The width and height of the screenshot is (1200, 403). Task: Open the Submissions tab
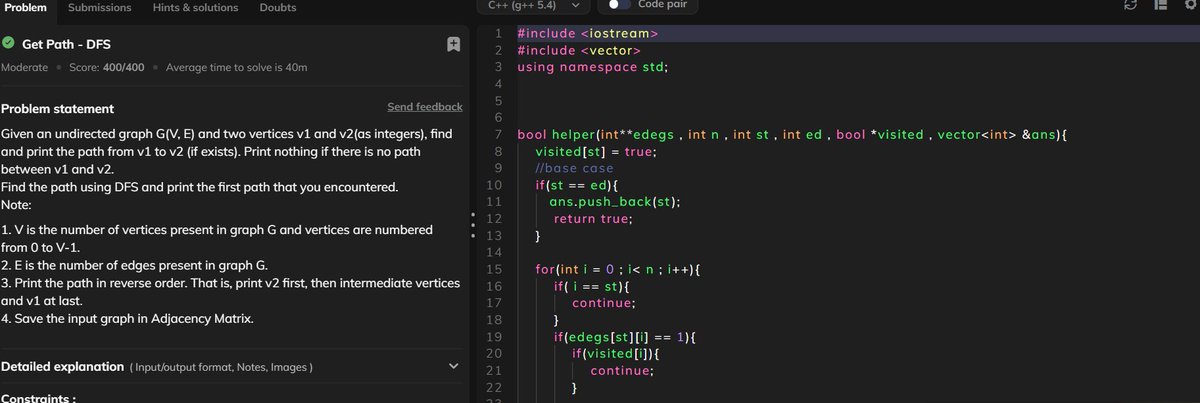tap(99, 8)
